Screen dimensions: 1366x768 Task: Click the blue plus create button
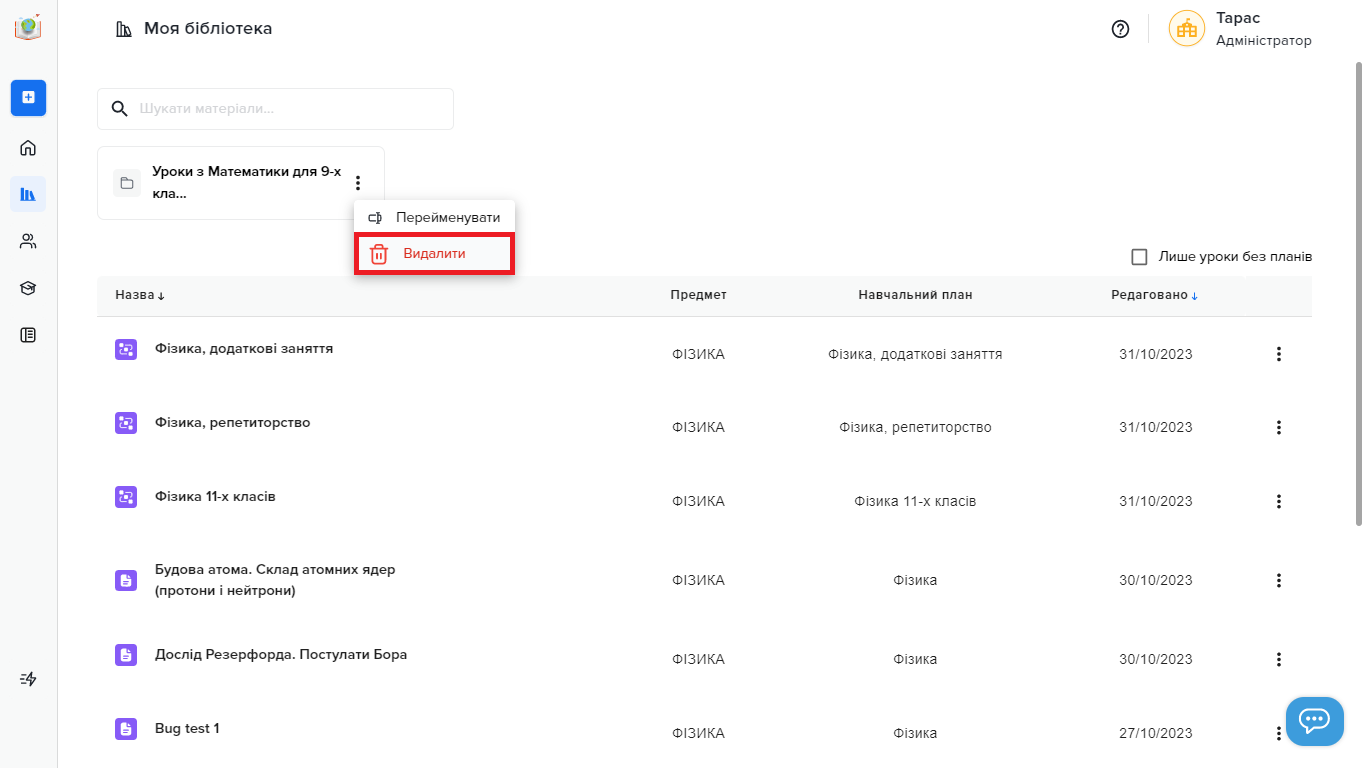click(x=28, y=97)
